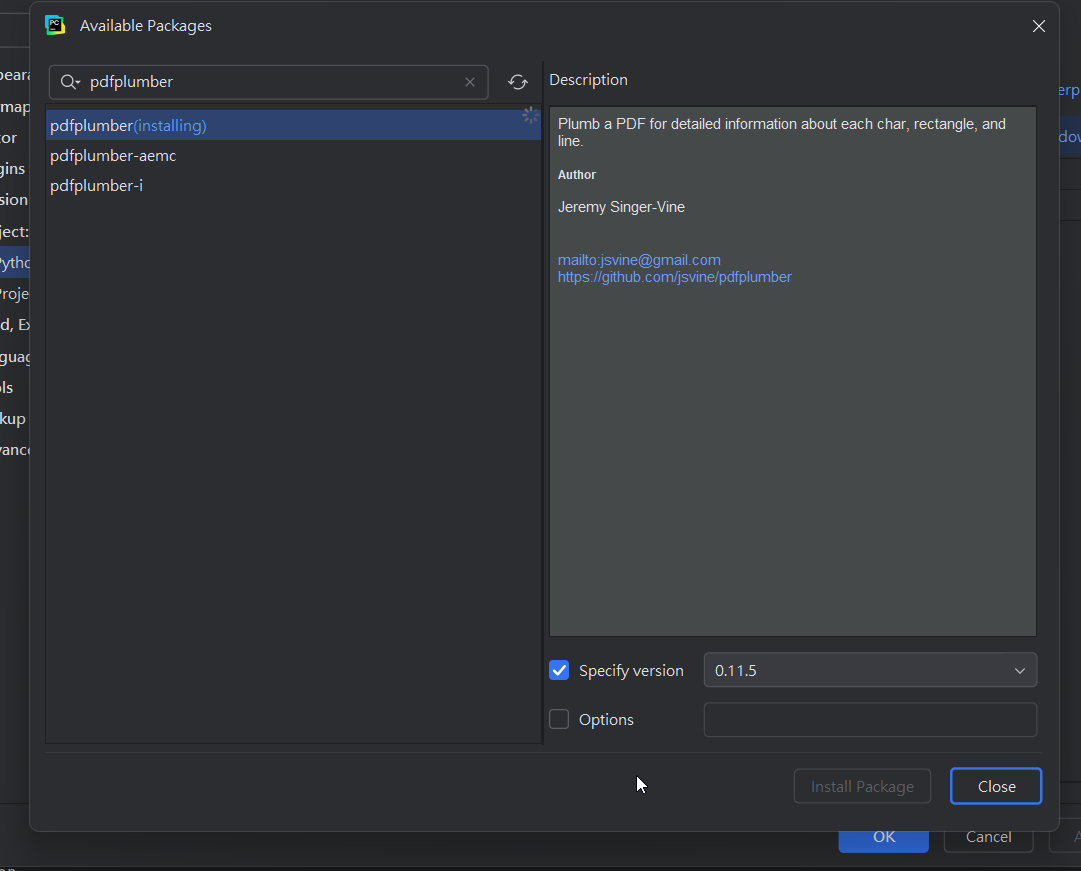Click the Description panel label
This screenshot has width=1081, height=871.
588,80
